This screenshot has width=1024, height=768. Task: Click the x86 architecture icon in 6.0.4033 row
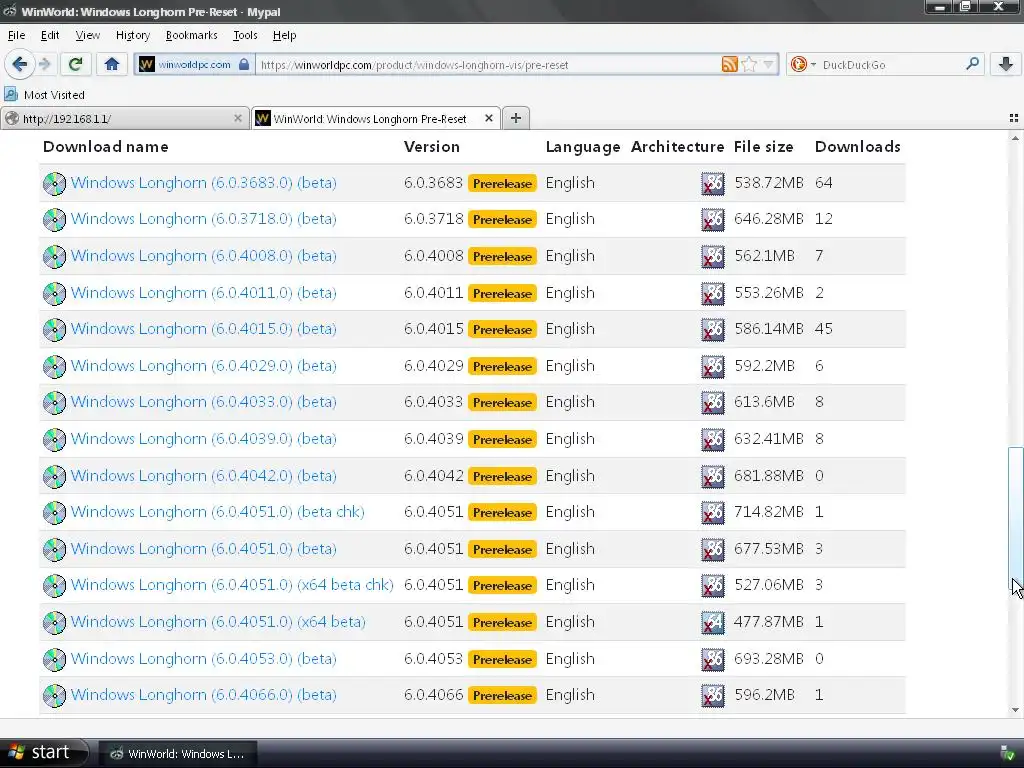click(x=712, y=402)
